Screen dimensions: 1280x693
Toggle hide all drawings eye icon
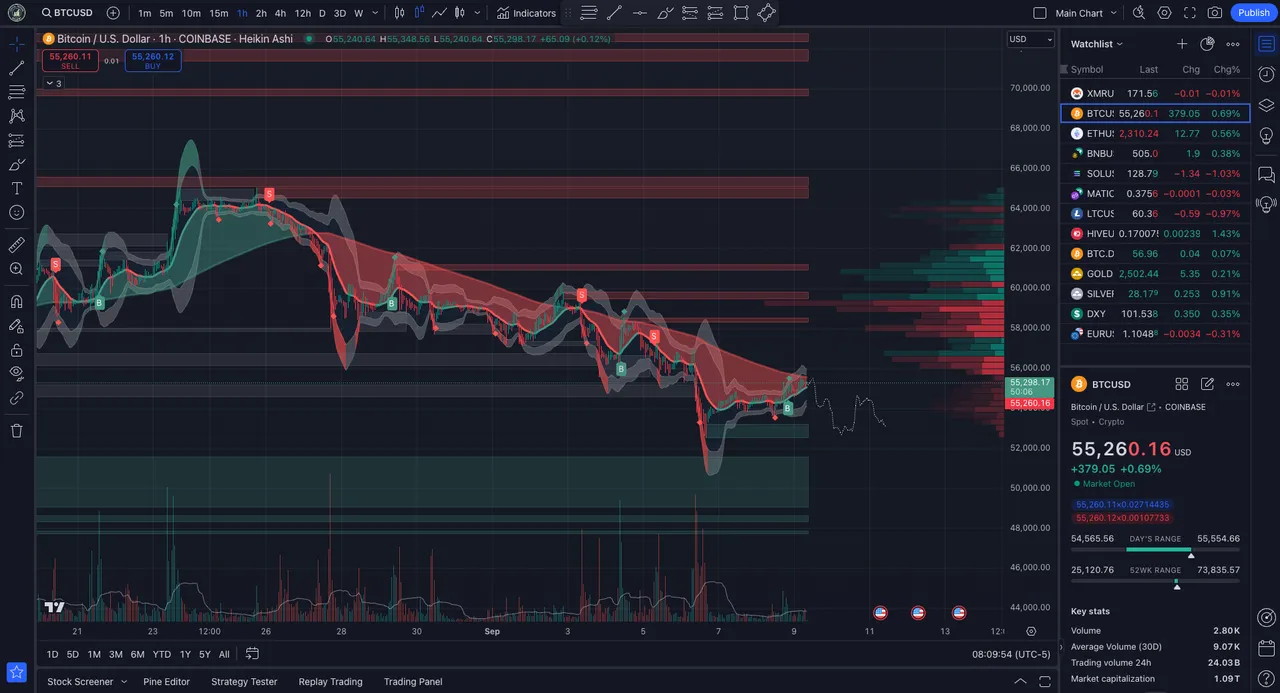click(x=16, y=374)
